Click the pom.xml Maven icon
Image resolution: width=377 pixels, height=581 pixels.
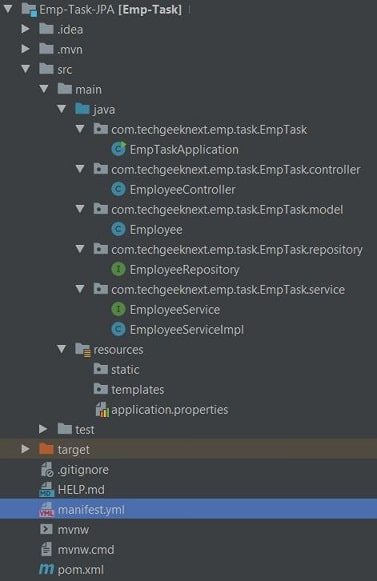tap(46, 570)
